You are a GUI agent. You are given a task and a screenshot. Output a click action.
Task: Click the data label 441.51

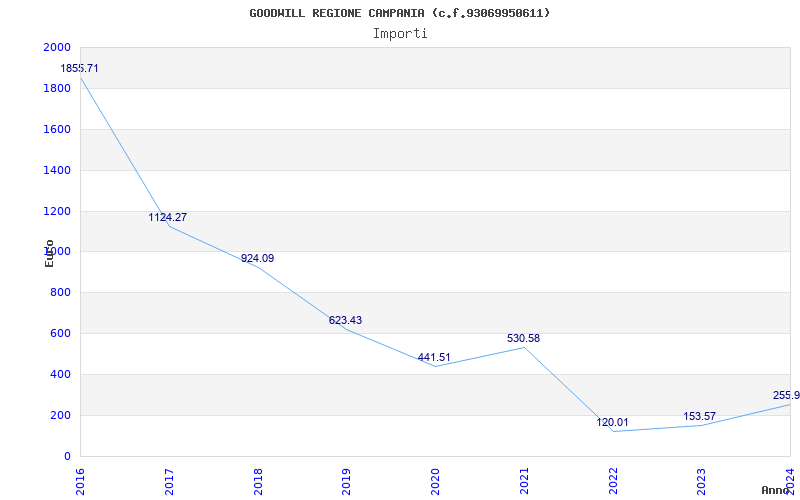(434, 358)
